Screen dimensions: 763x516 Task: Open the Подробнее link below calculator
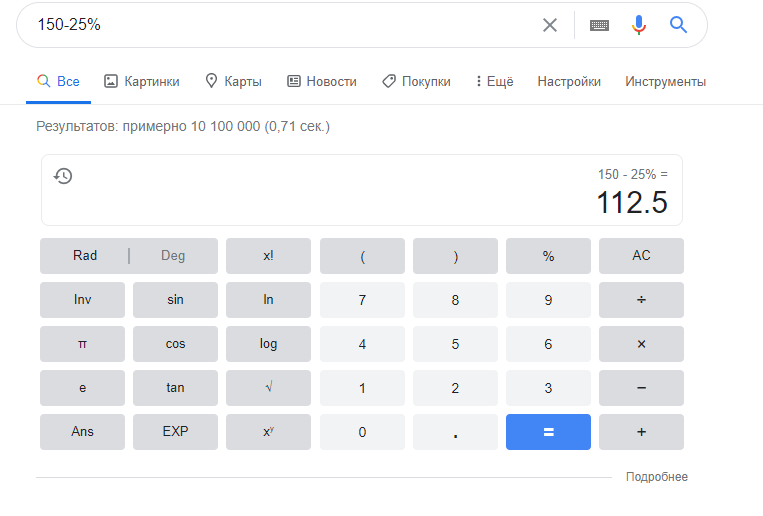click(x=656, y=477)
